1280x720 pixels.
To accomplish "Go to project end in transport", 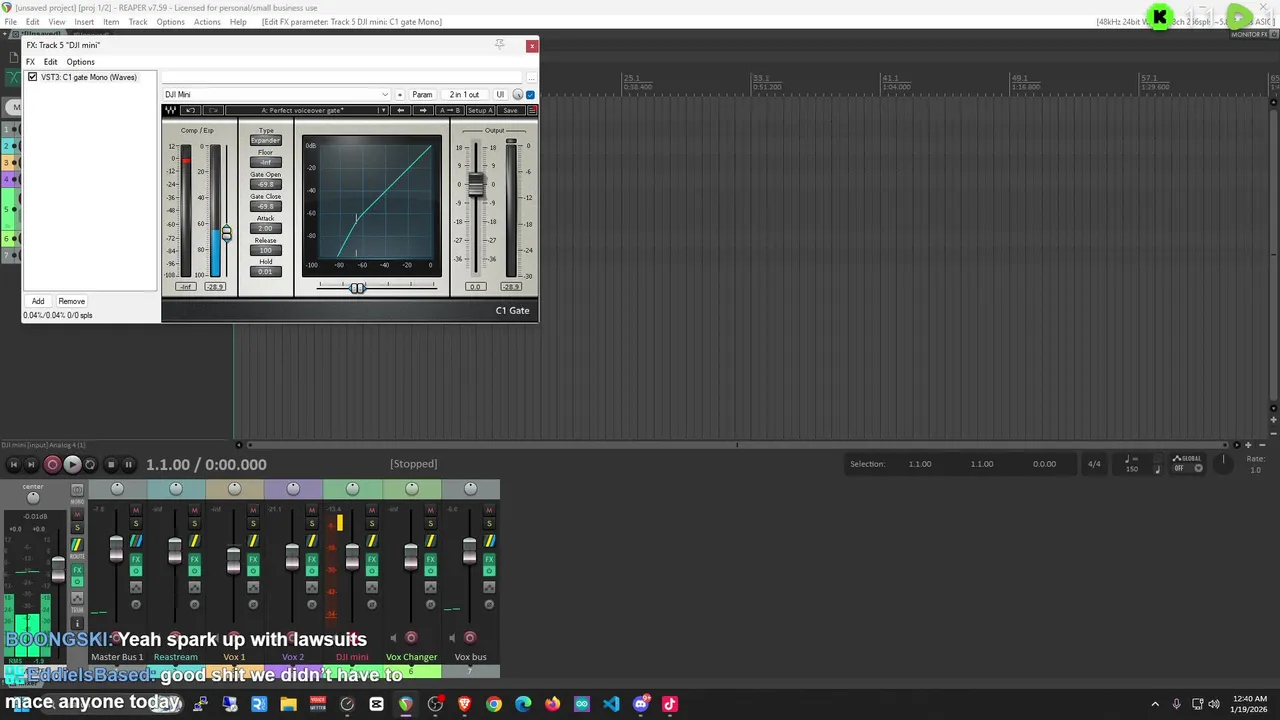I will pyautogui.click(x=31, y=464).
